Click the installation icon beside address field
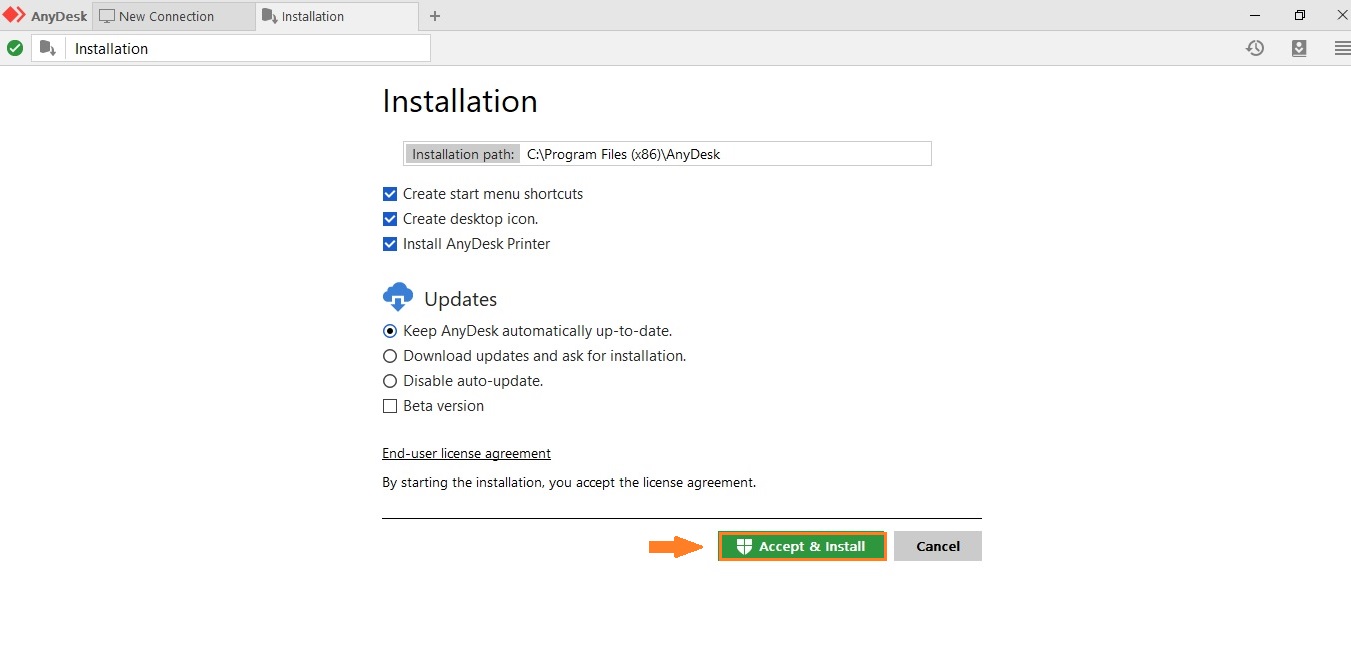This screenshot has width=1351, height=660. pyautogui.click(x=48, y=48)
